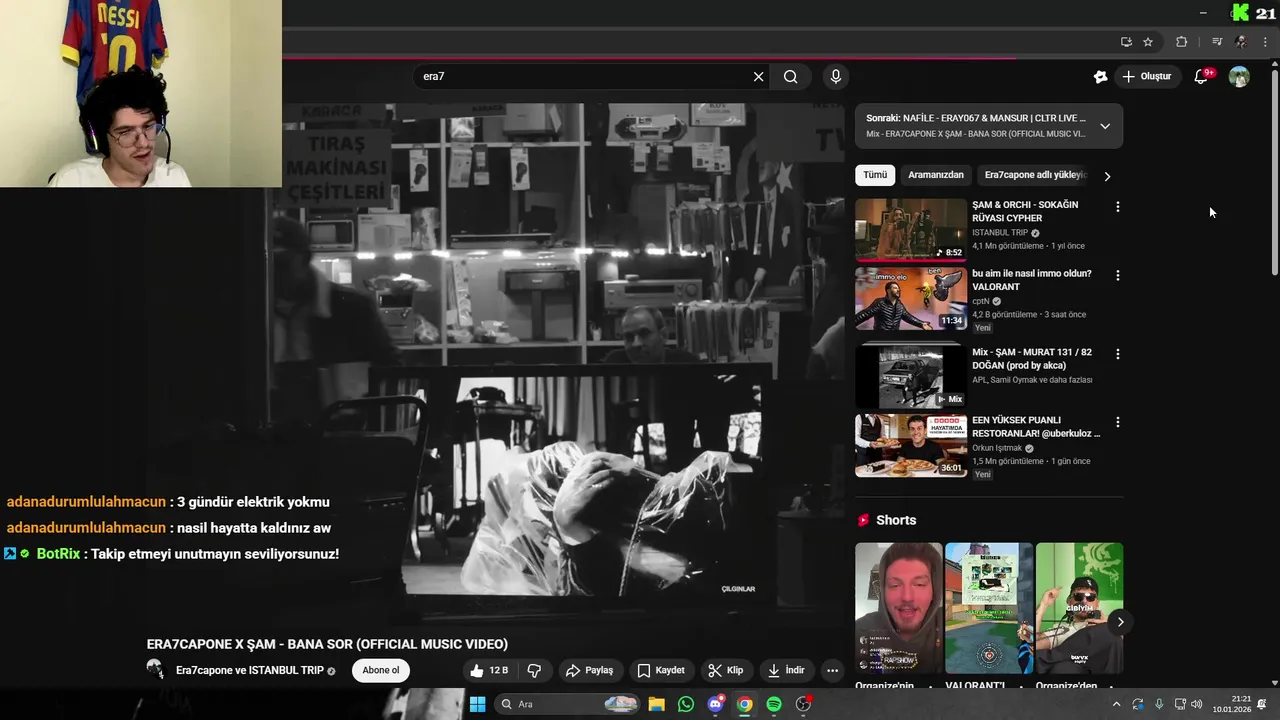The image size is (1280, 720).
Task: Open WhatsApp from the taskbar
Action: pyautogui.click(x=685, y=704)
